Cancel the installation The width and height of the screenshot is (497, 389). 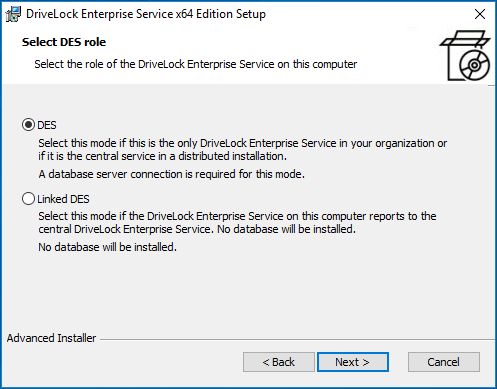point(444,362)
